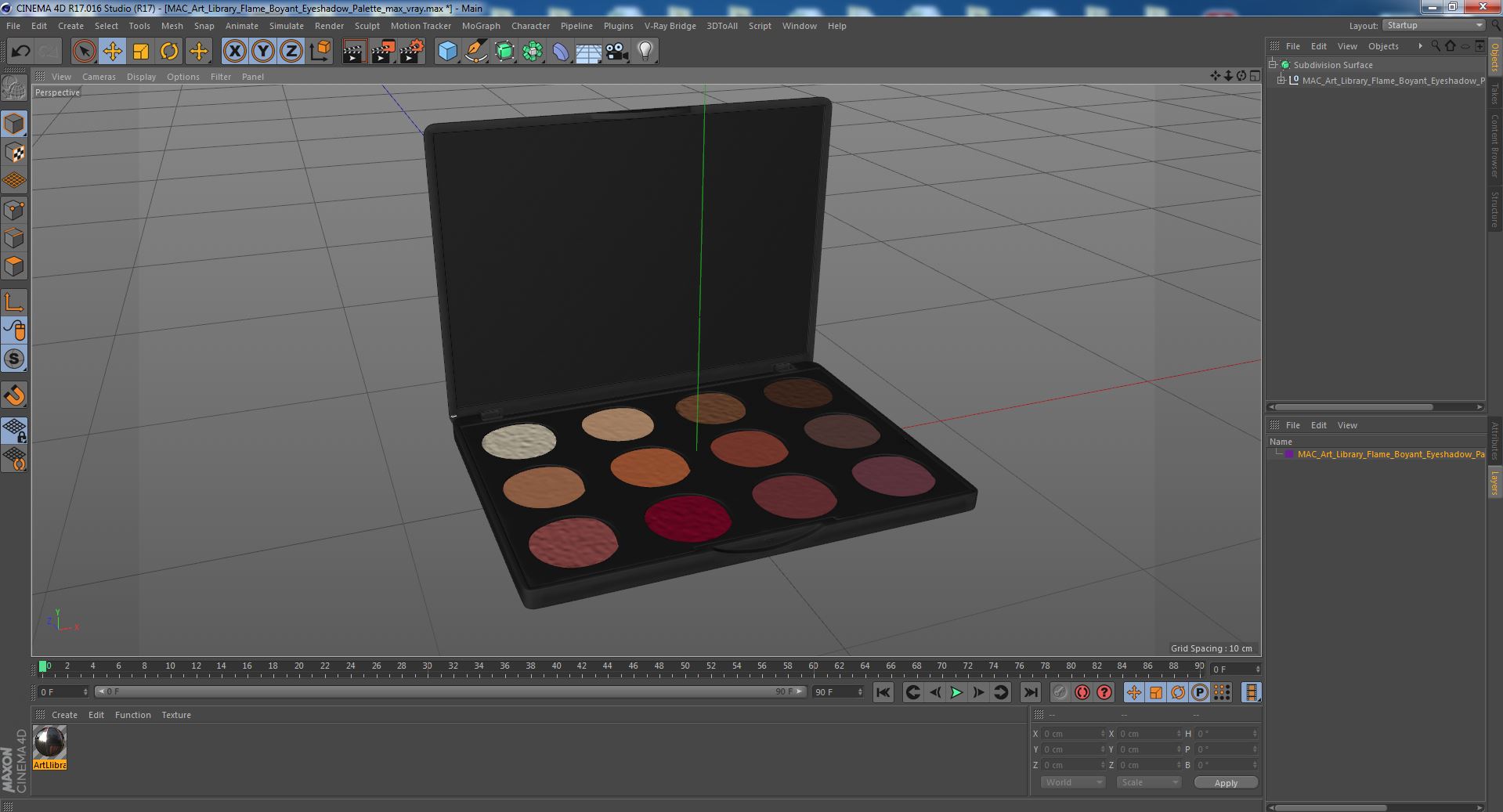Toggle Enable Snap magnet icon
Viewport: 1503px width, 812px height.
pyautogui.click(x=14, y=395)
